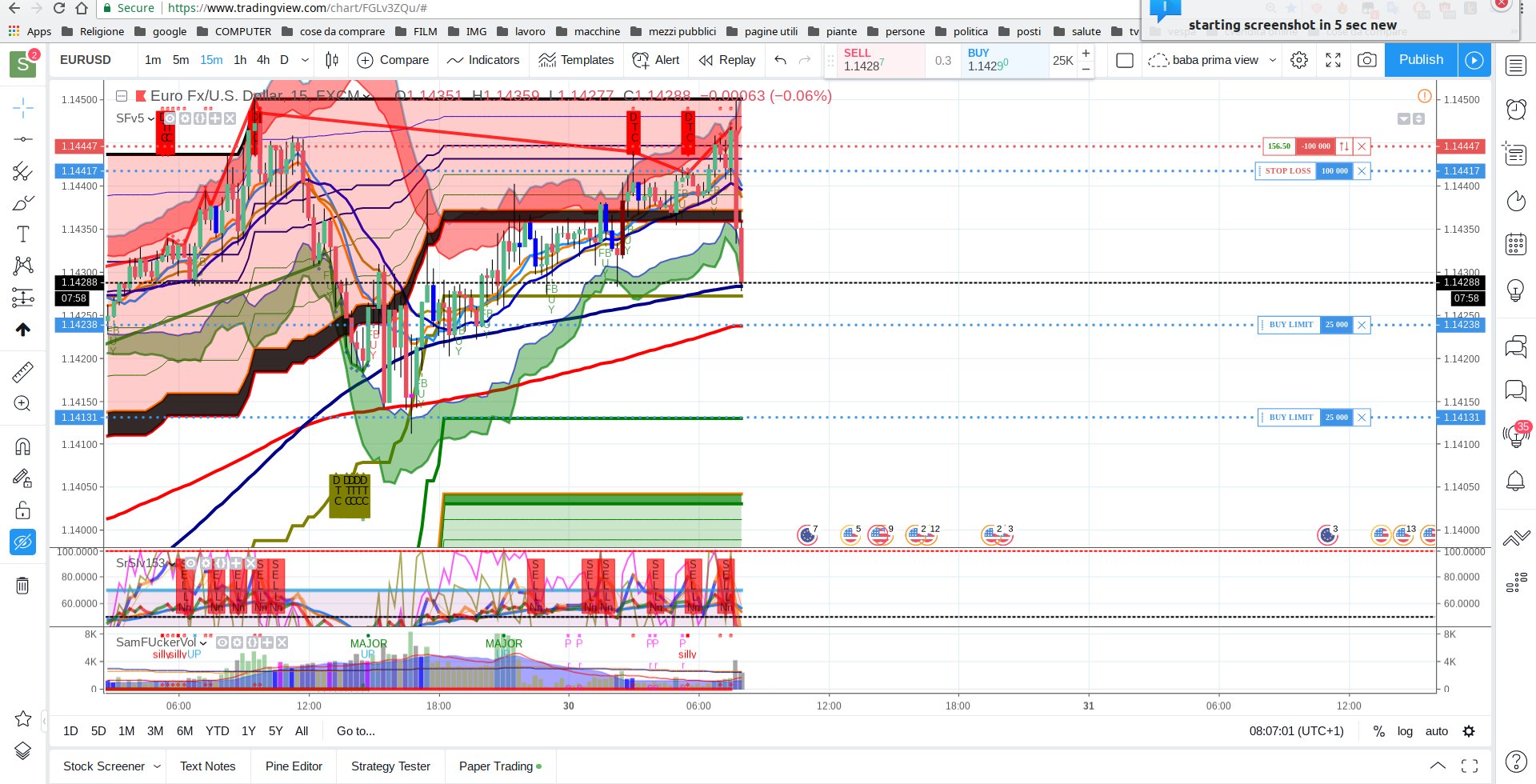Open the chart layout selector square
Viewport: 1536px width, 784px height.
(1124, 60)
